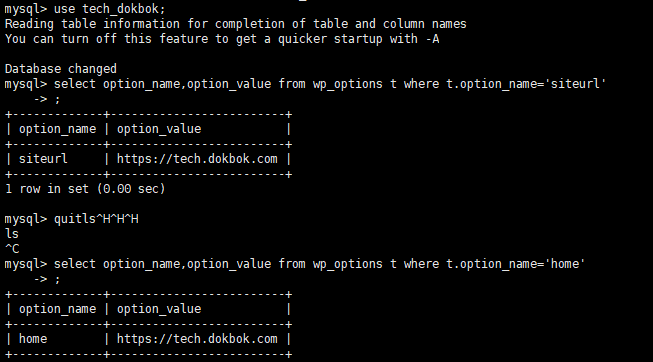Click the 'siteurl' string in the first query

[578, 84]
